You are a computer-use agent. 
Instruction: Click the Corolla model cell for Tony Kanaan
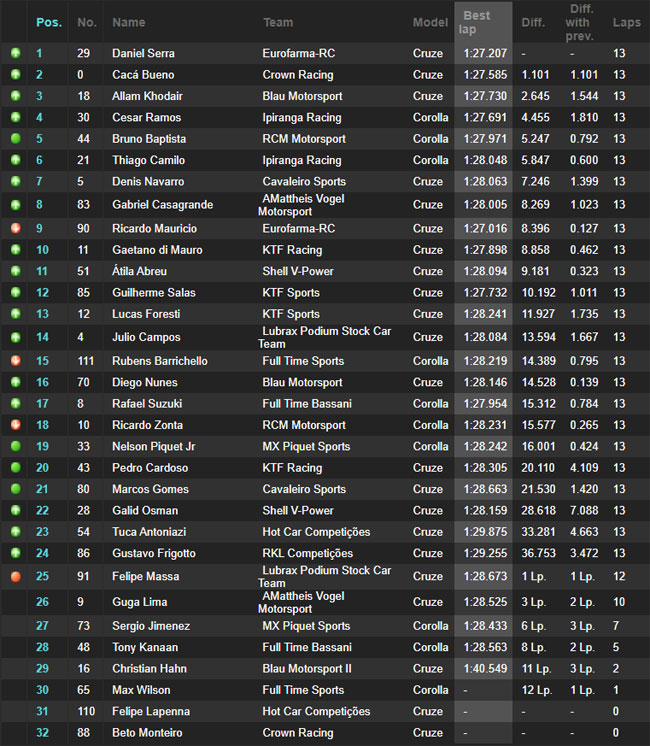point(431,647)
